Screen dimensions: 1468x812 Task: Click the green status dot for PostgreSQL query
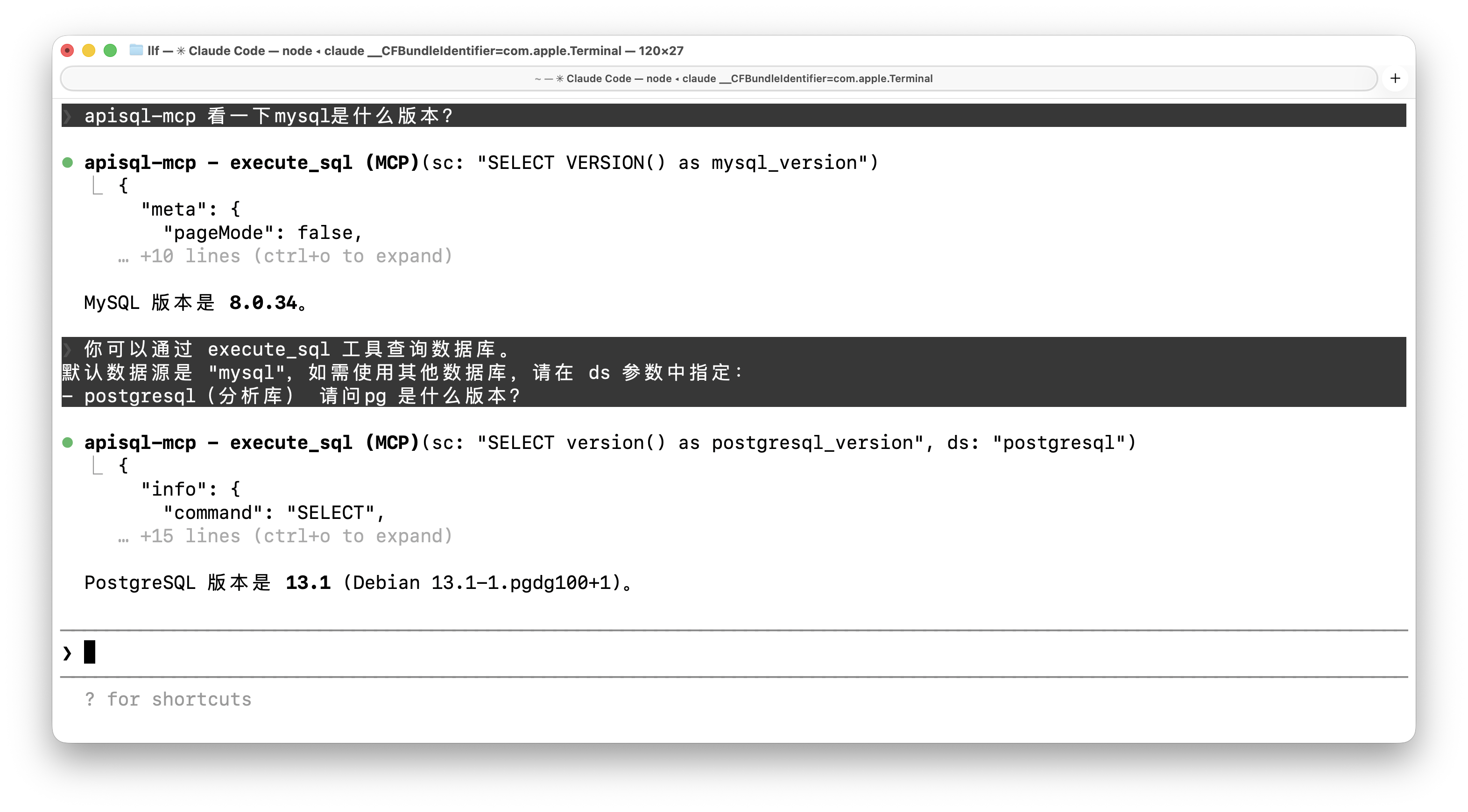point(67,442)
